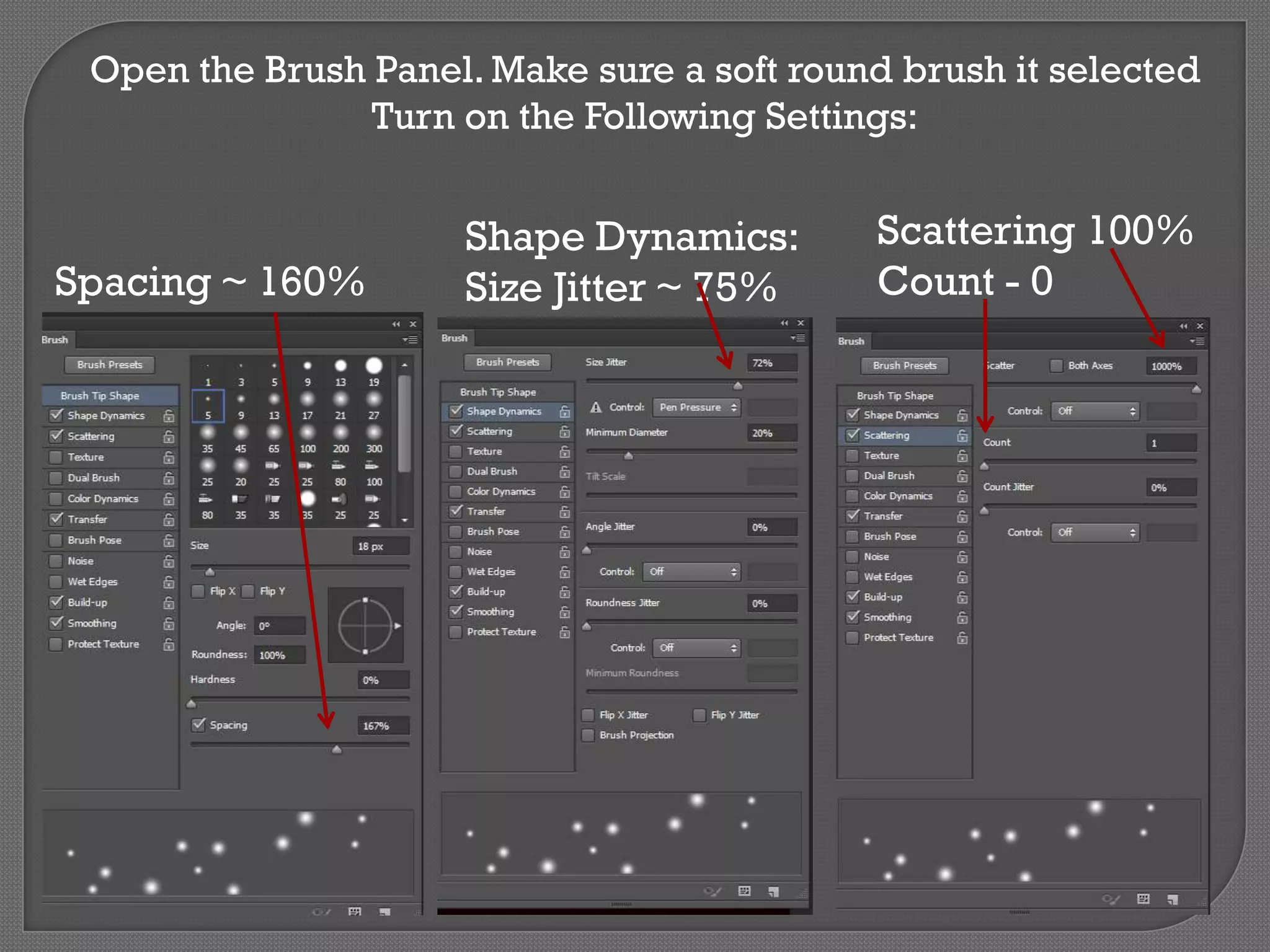Collapse right Brush panel with double-arrow icon
The width and height of the screenshot is (1270, 952).
click(x=1183, y=326)
